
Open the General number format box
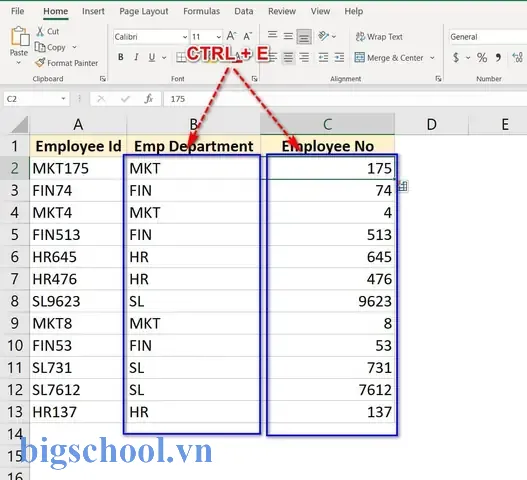point(488,37)
